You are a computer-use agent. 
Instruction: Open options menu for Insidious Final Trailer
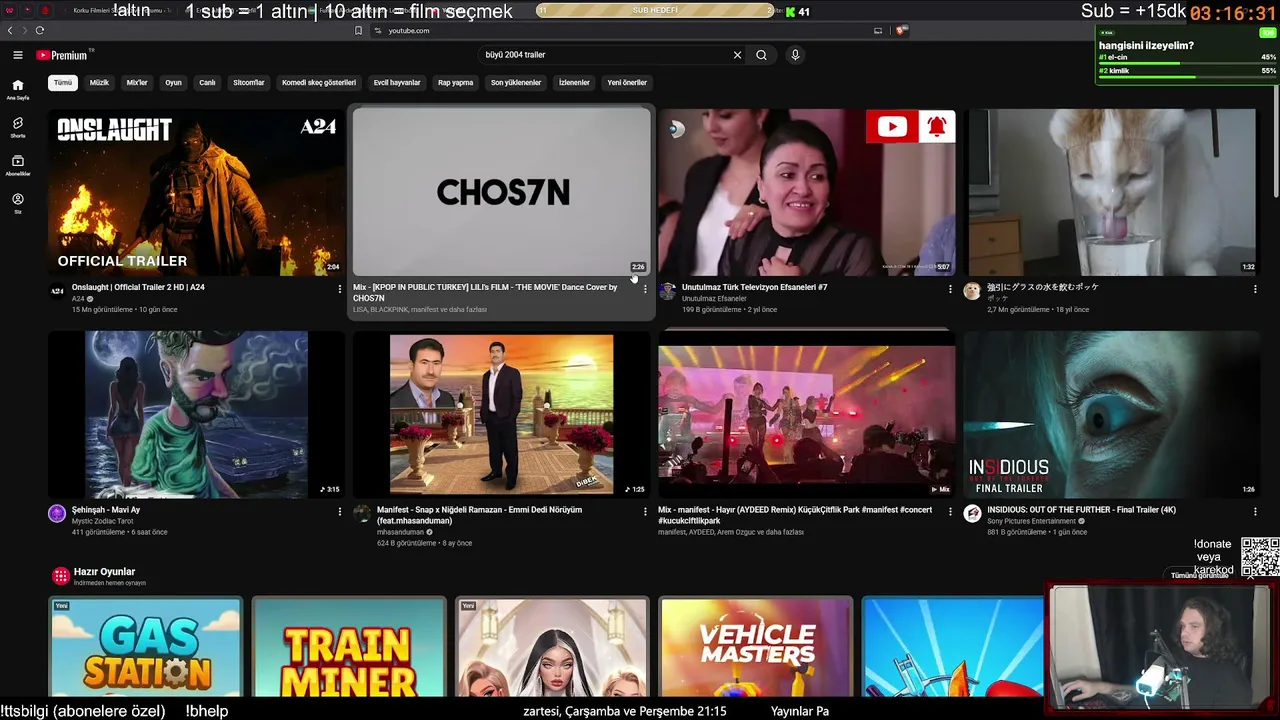pyautogui.click(x=1255, y=511)
